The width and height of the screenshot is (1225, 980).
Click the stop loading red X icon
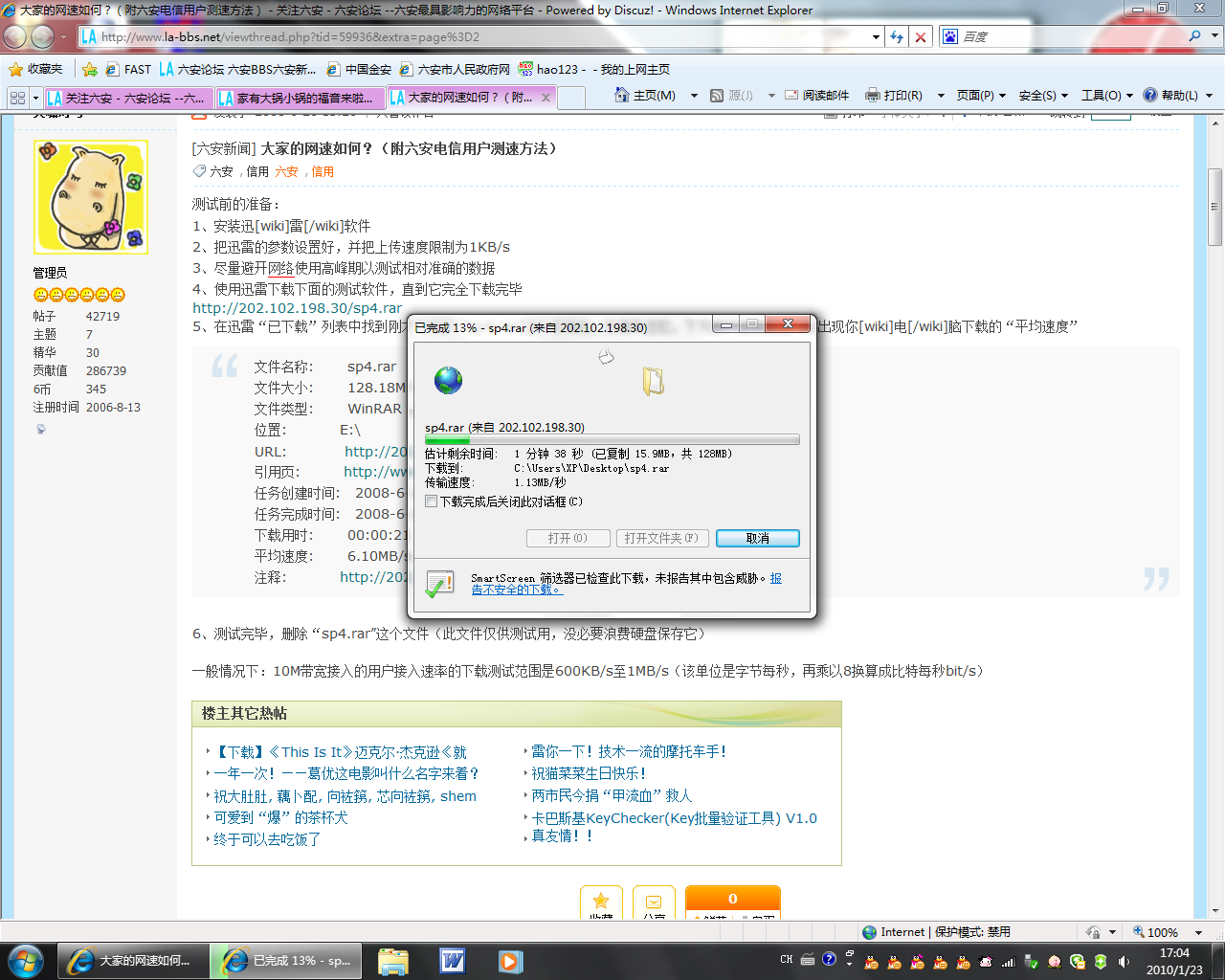pyautogui.click(x=921, y=36)
